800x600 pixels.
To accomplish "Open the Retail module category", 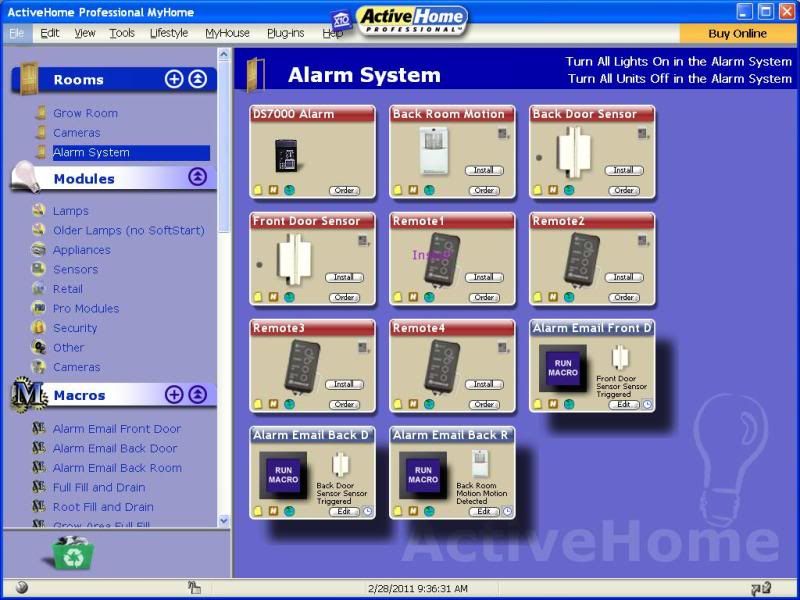I will pos(67,289).
